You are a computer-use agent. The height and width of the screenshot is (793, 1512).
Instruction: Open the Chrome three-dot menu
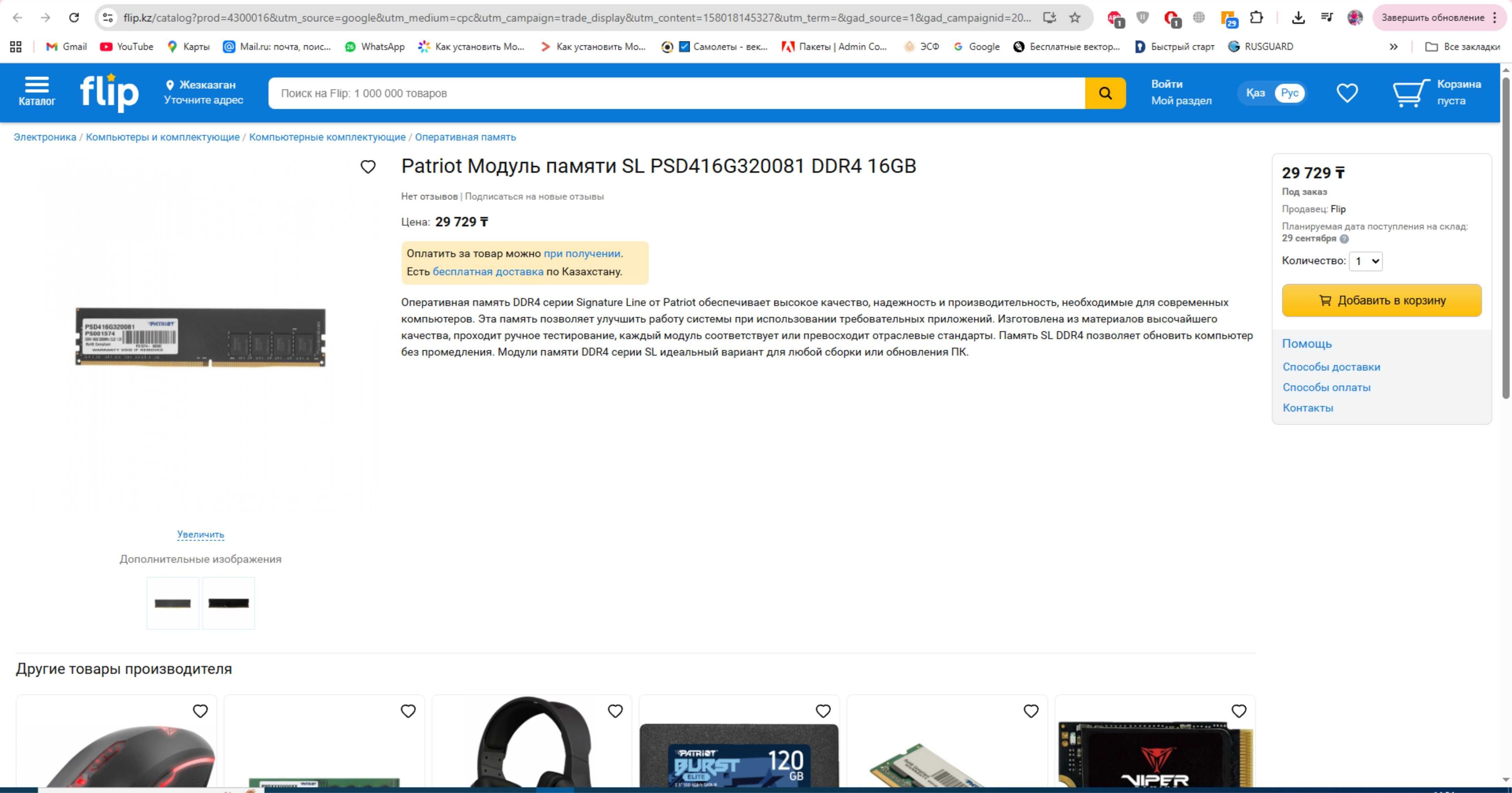point(1495,18)
